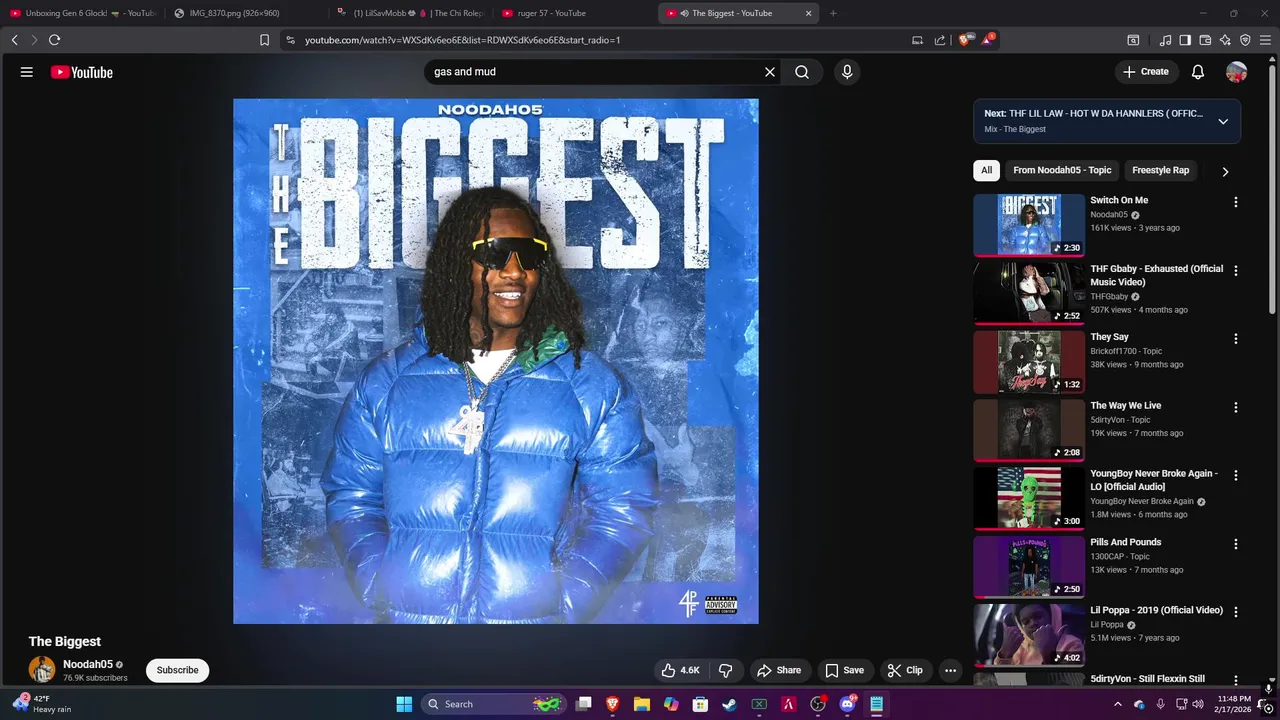The width and height of the screenshot is (1280, 720).
Task: Switch to the LilSavMobb Chi Roleplay tab
Action: click(410, 13)
